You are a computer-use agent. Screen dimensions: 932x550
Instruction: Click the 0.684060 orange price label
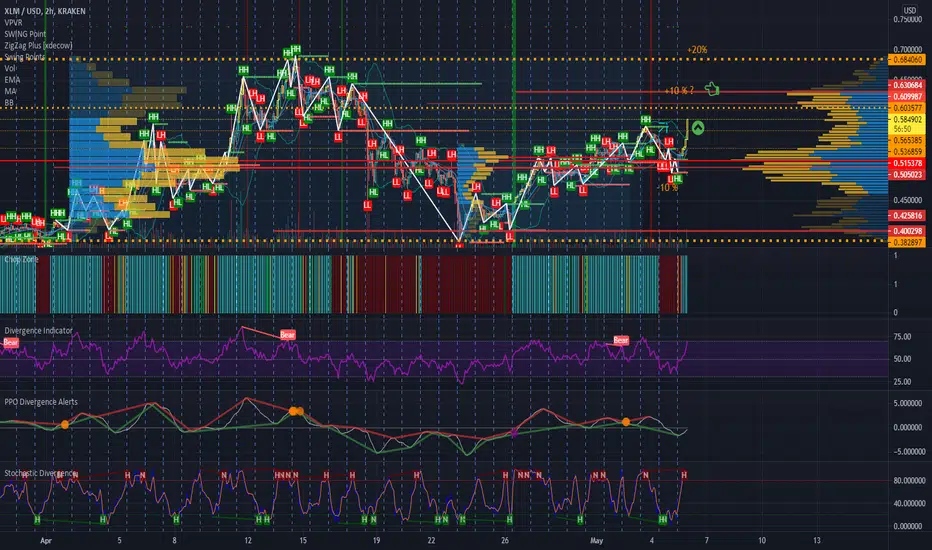(907, 59)
